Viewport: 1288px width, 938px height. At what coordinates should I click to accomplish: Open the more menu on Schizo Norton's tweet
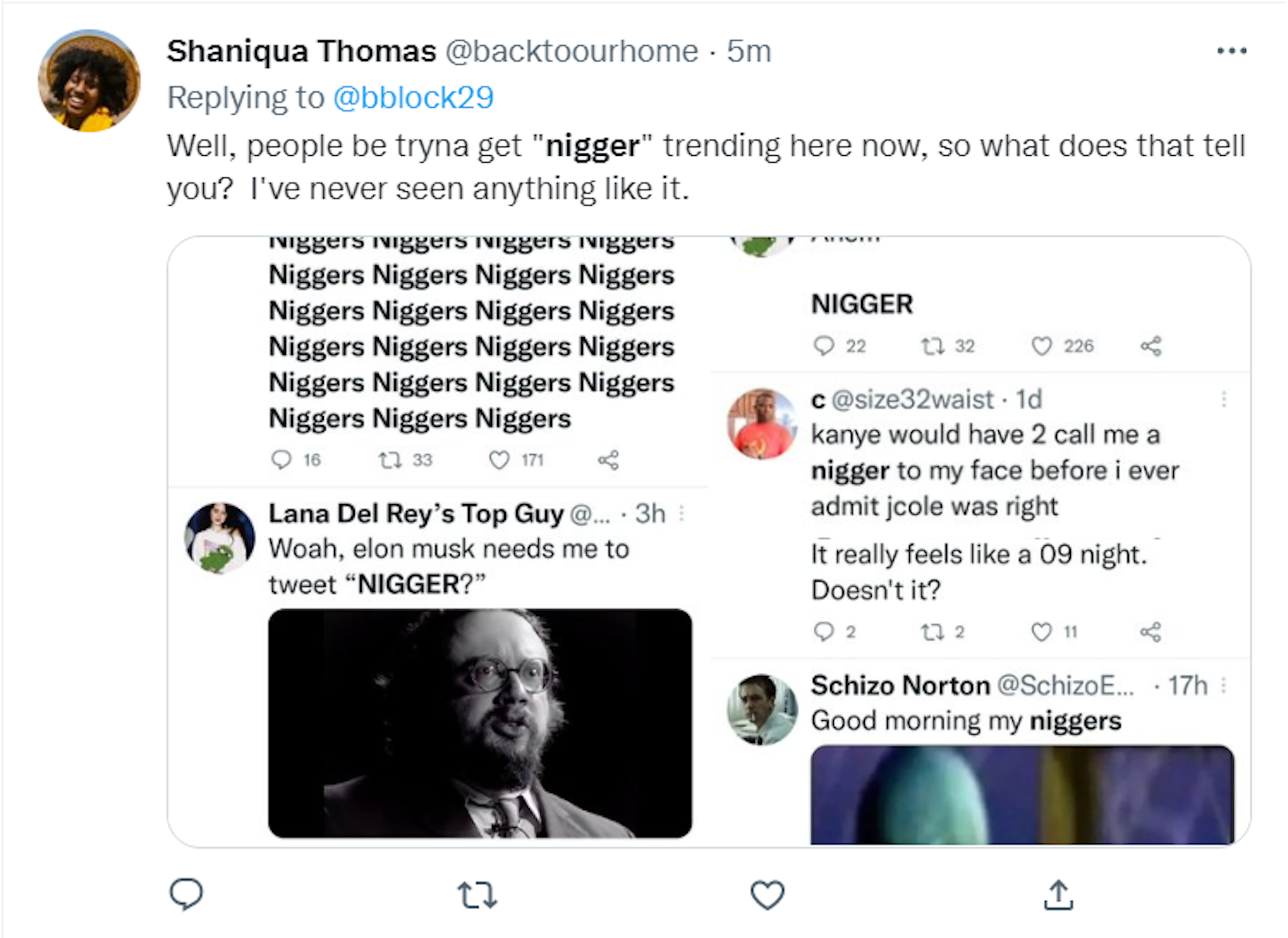[1224, 685]
